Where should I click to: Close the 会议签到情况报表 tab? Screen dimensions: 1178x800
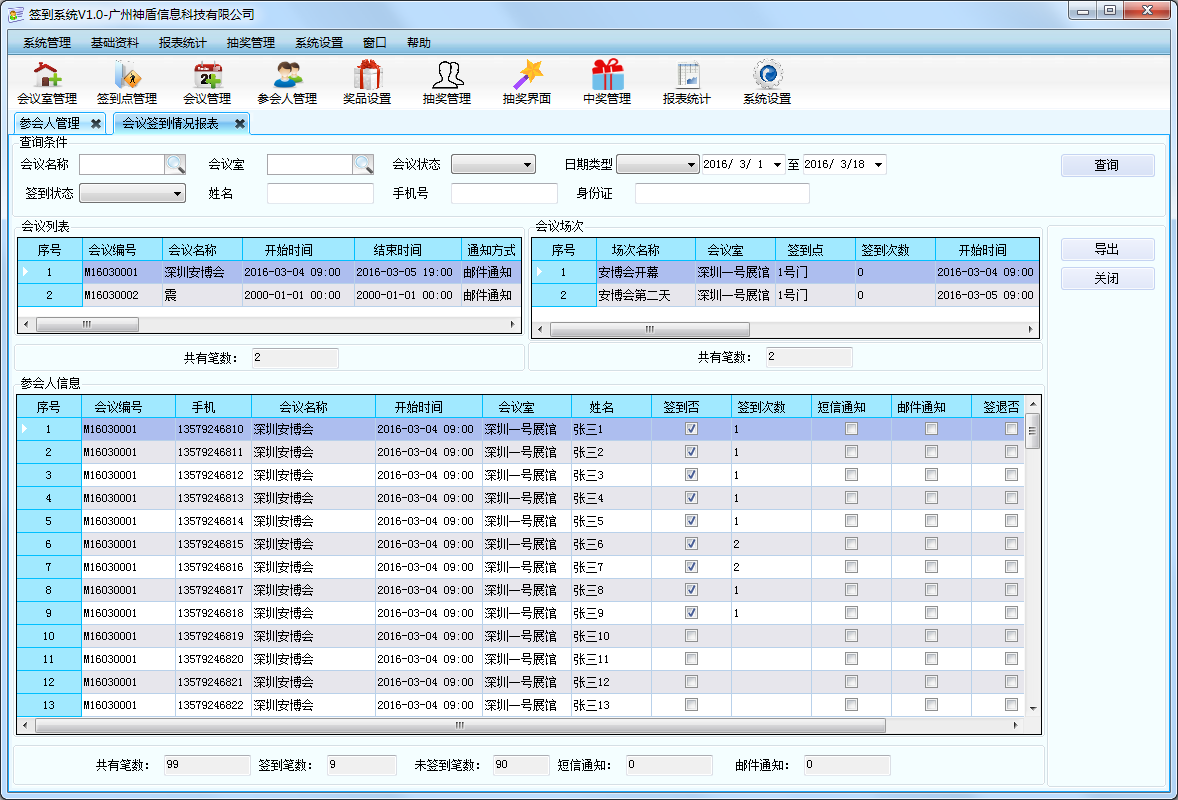240,123
